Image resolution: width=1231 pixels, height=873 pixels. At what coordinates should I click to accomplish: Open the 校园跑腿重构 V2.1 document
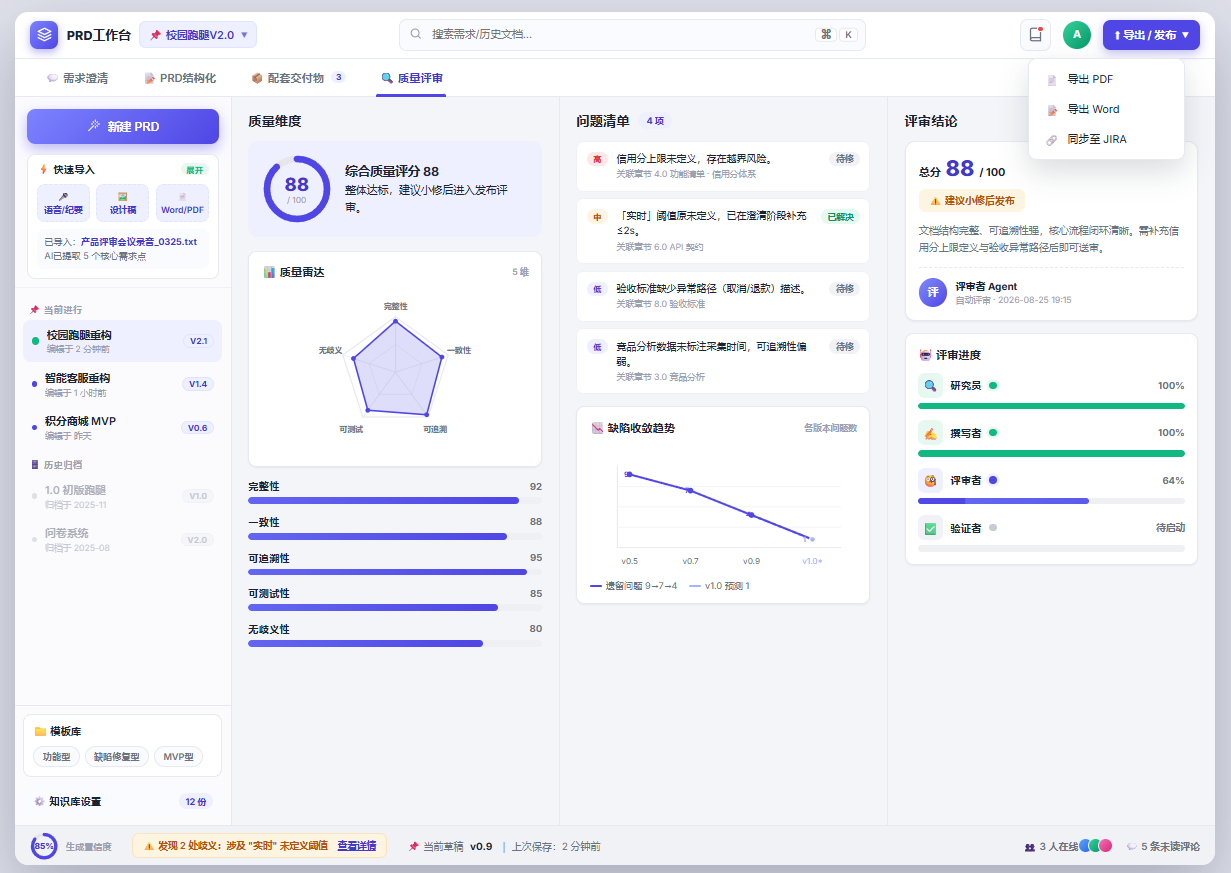pyautogui.click(x=122, y=341)
